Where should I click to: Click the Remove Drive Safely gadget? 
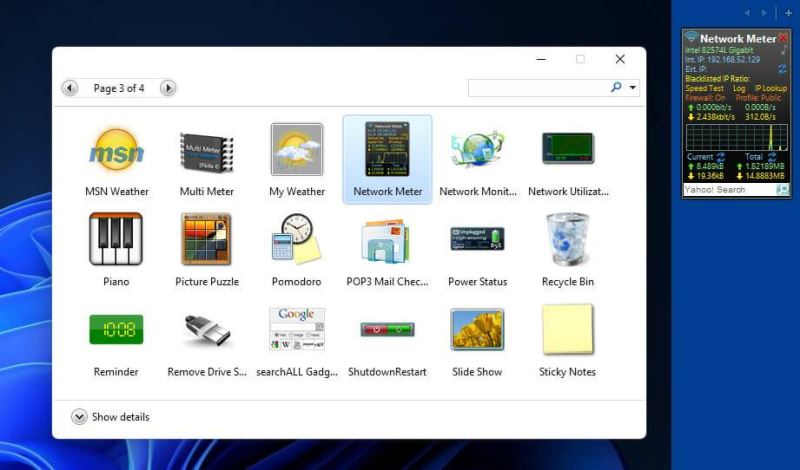tap(206, 331)
